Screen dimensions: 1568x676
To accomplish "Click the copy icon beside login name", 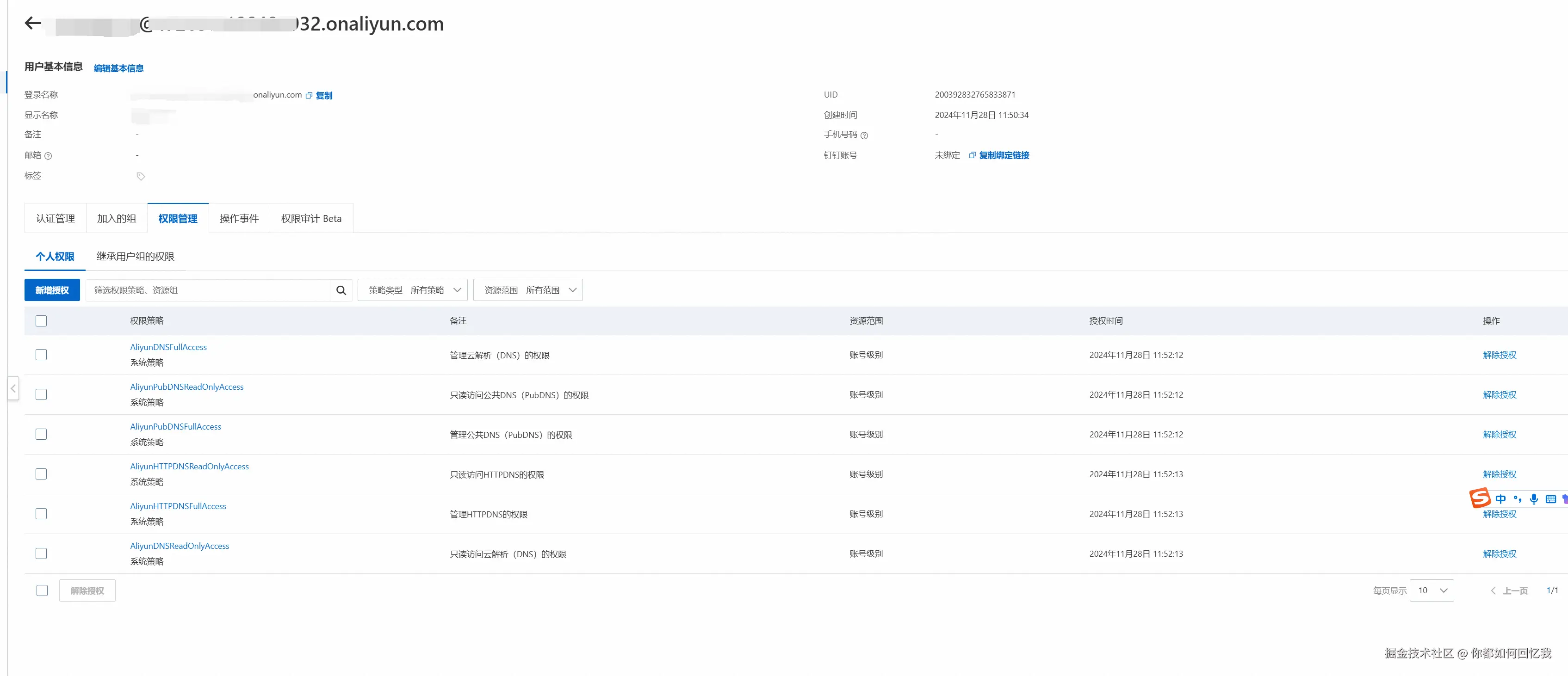I will click(x=309, y=96).
